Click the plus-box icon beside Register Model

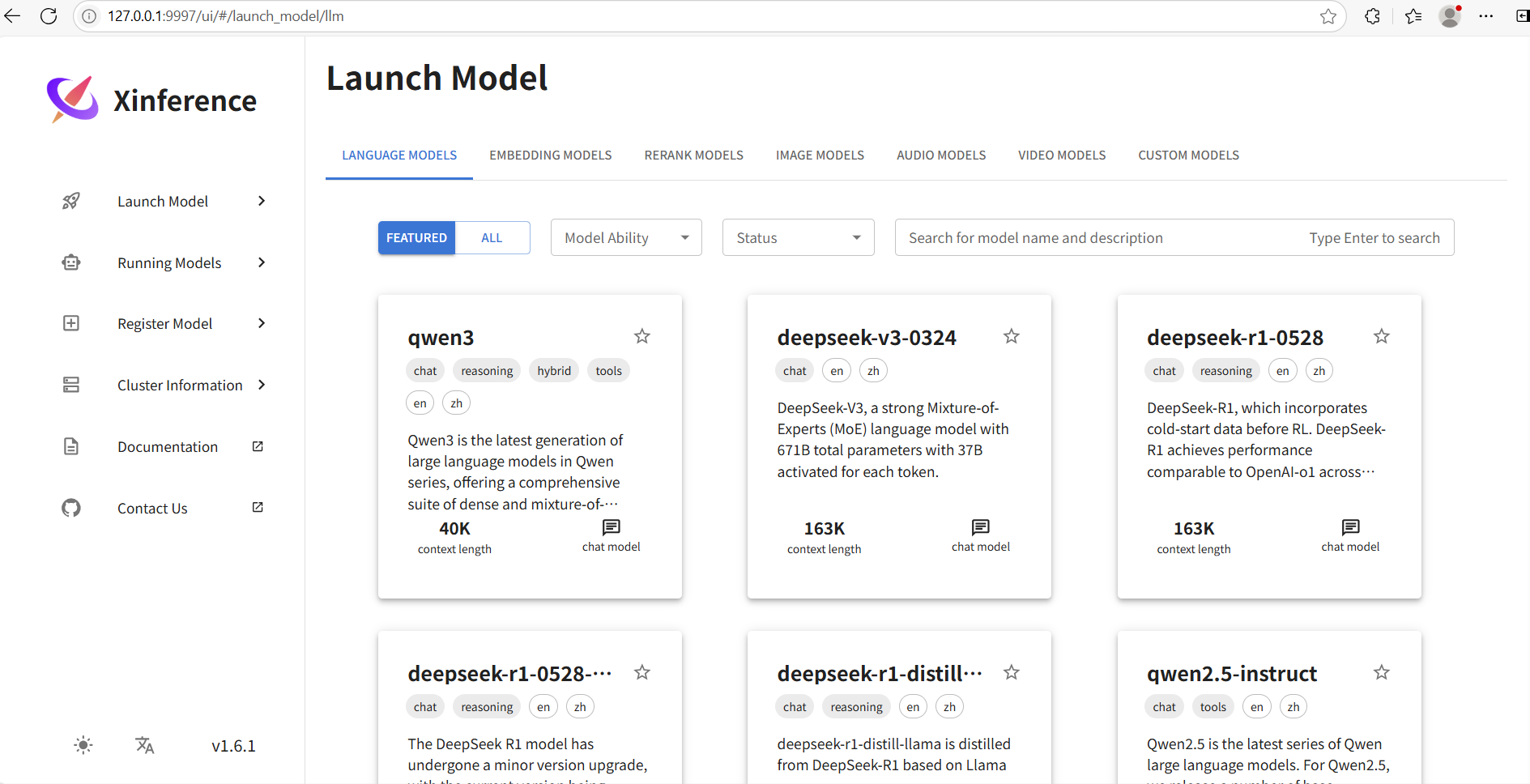click(71, 323)
